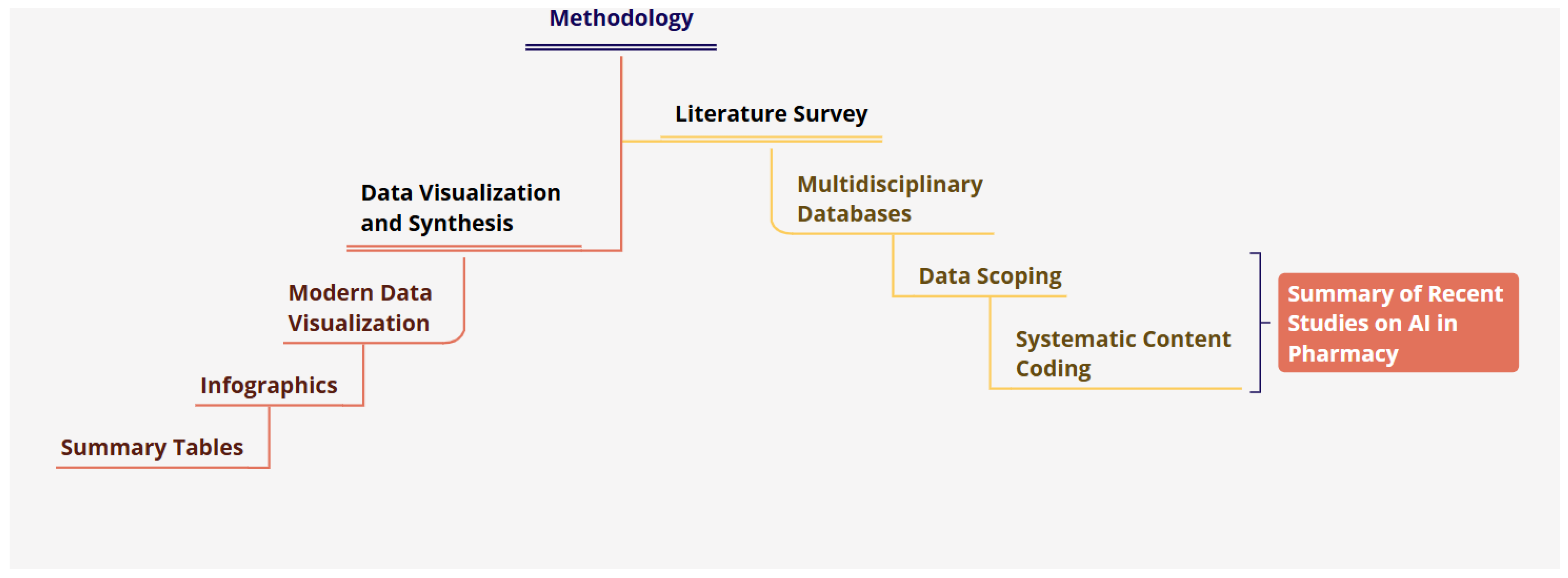Select the Modern Data Visualization node
This screenshot has width=1568, height=578.
point(360,308)
